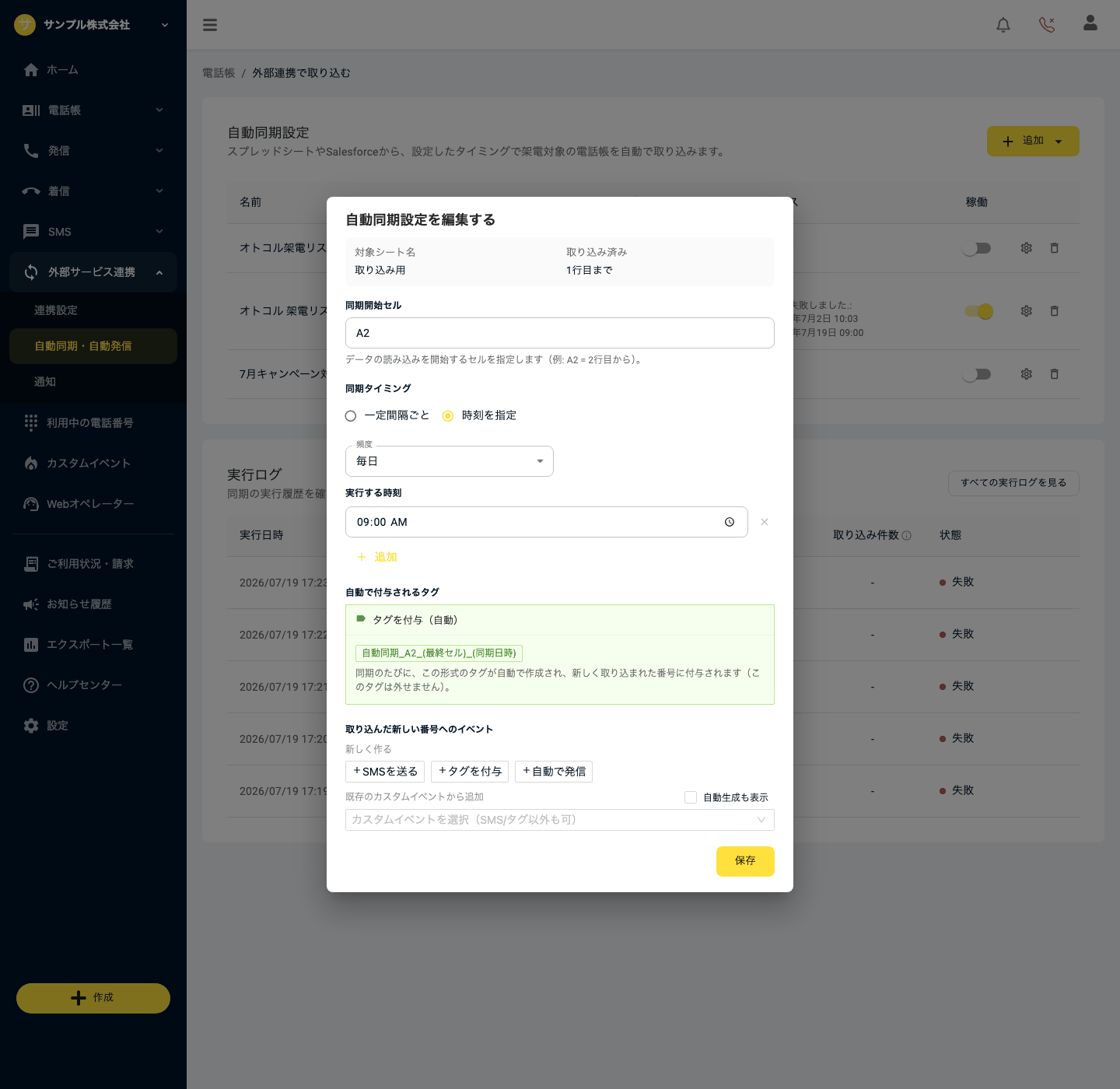
Task: Click the ヘルプセンター question mark icon
Action: coord(31,685)
